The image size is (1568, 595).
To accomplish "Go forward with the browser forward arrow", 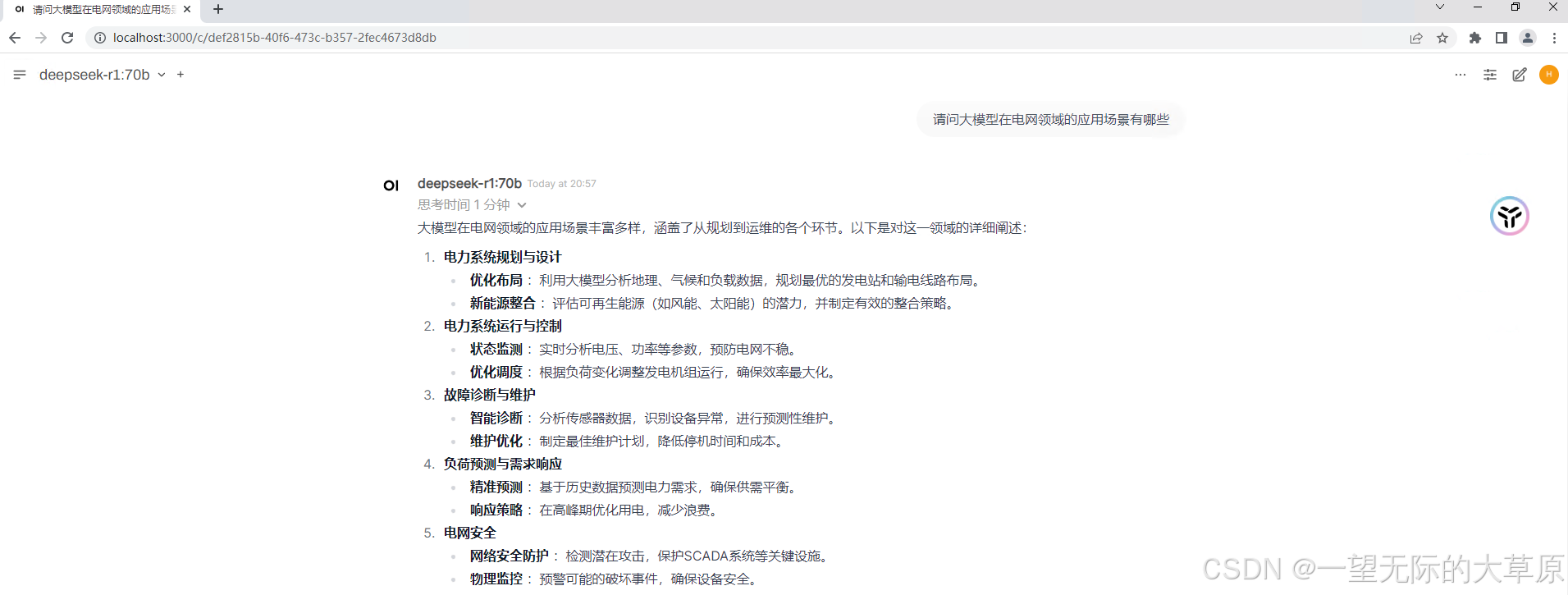I will point(41,38).
